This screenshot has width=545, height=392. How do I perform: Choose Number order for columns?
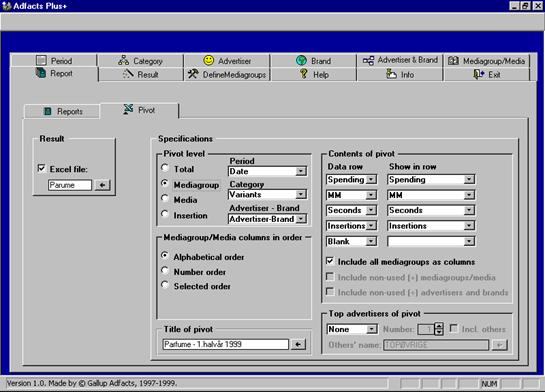coord(165,270)
